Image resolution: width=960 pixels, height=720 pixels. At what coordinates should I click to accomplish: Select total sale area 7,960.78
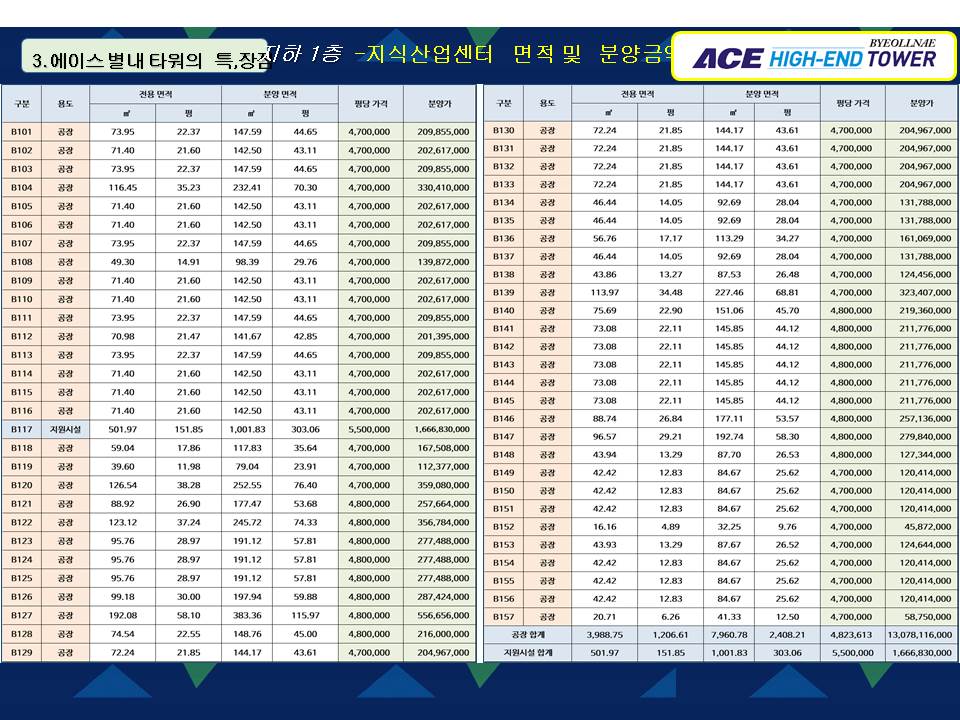[x=729, y=635]
